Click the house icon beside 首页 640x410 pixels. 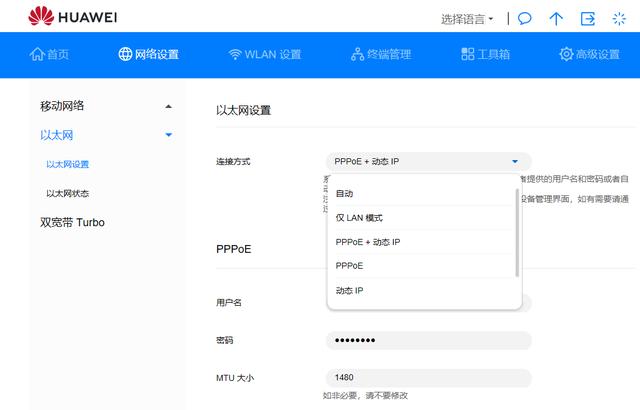(37, 54)
